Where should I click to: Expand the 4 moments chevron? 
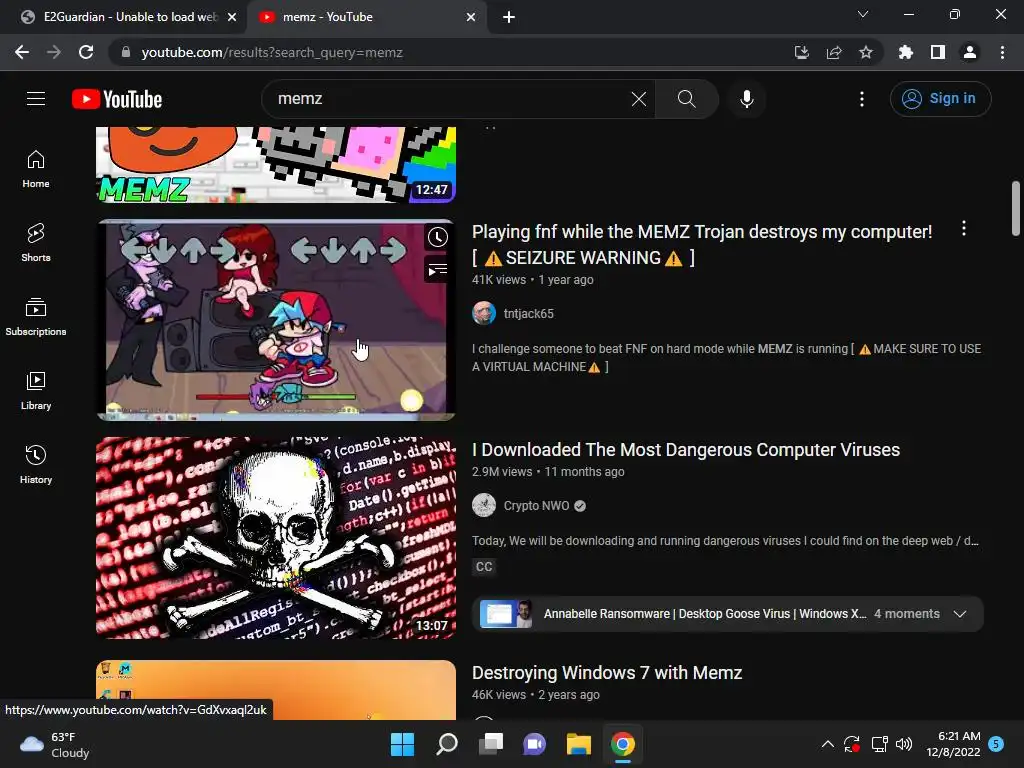959,614
